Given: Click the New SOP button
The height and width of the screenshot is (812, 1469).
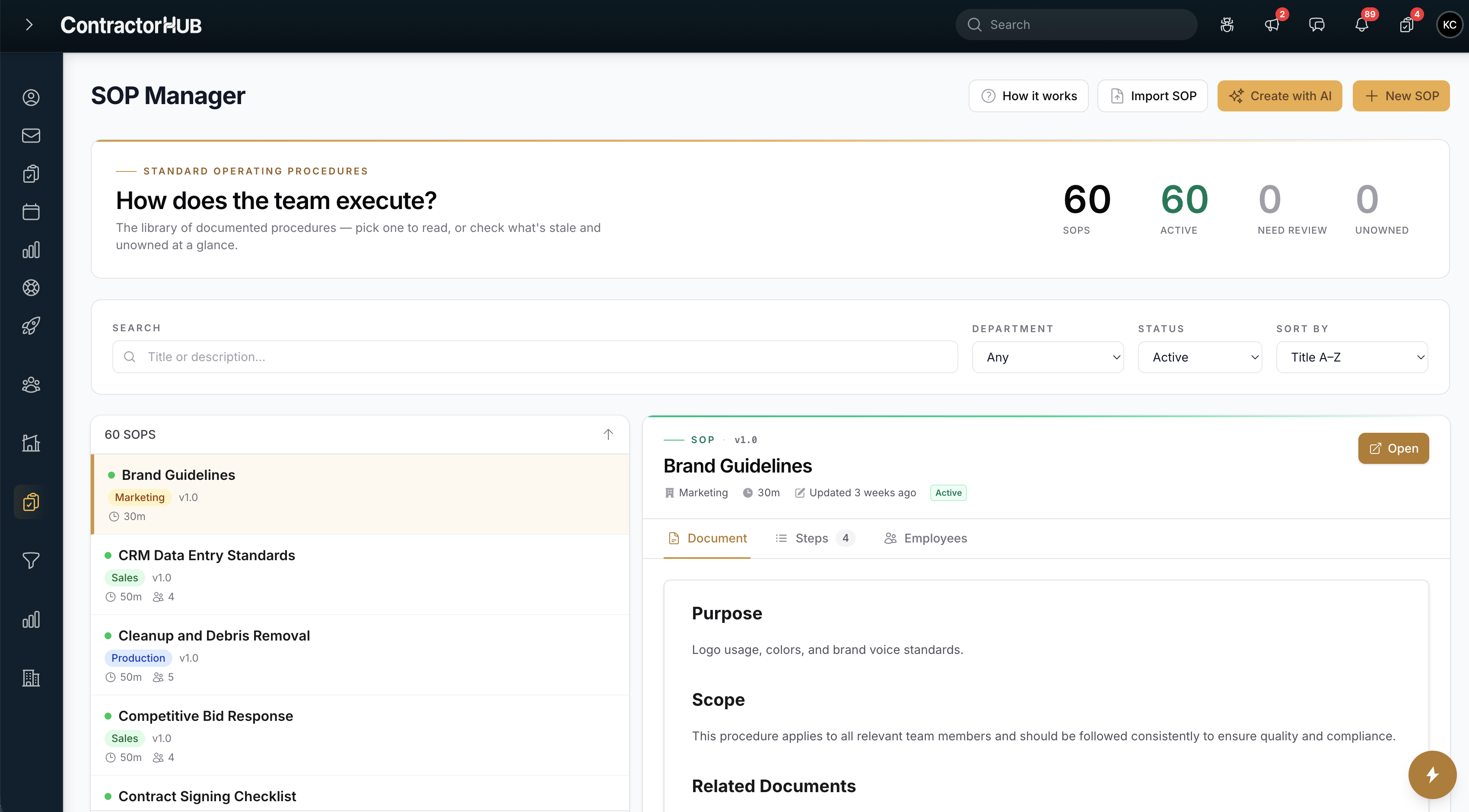Looking at the screenshot, I should coord(1401,96).
